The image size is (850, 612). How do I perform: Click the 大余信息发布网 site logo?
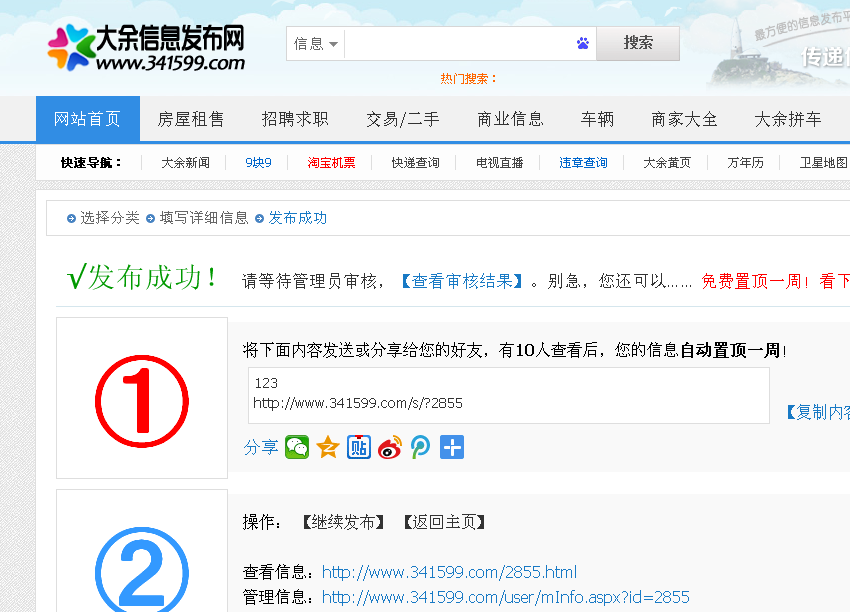(x=146, y=48)
